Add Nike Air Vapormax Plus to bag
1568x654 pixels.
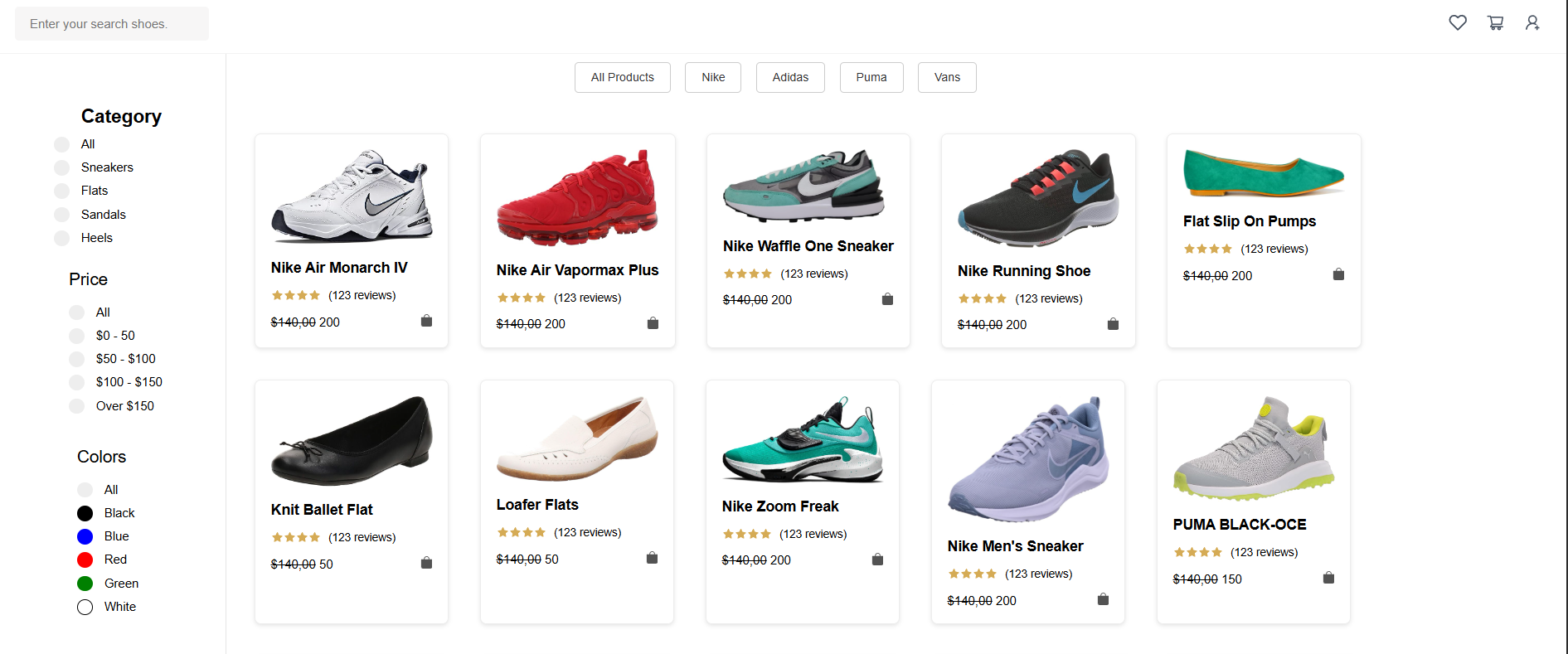tap(653, 323)
